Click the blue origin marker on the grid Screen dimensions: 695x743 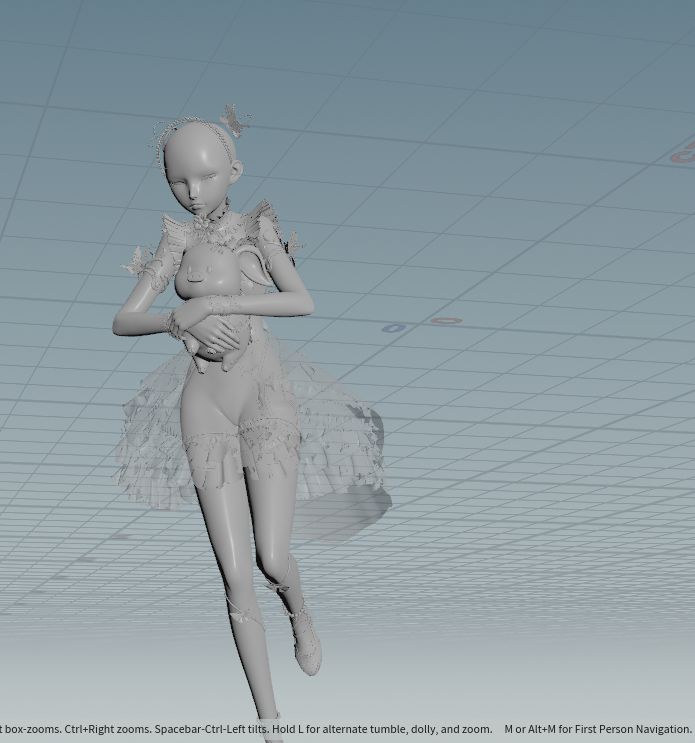[x=393, y=328]
